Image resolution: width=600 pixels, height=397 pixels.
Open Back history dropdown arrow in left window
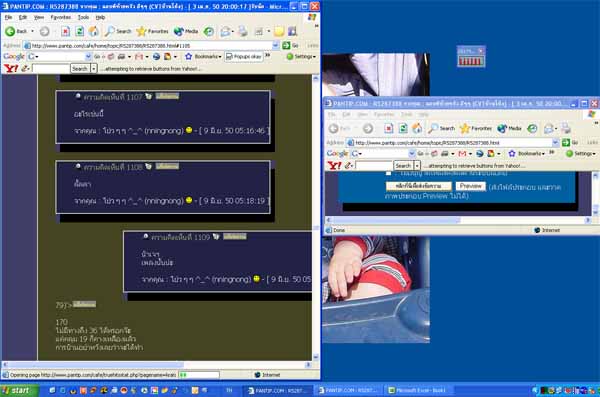(x=33, y=31)
